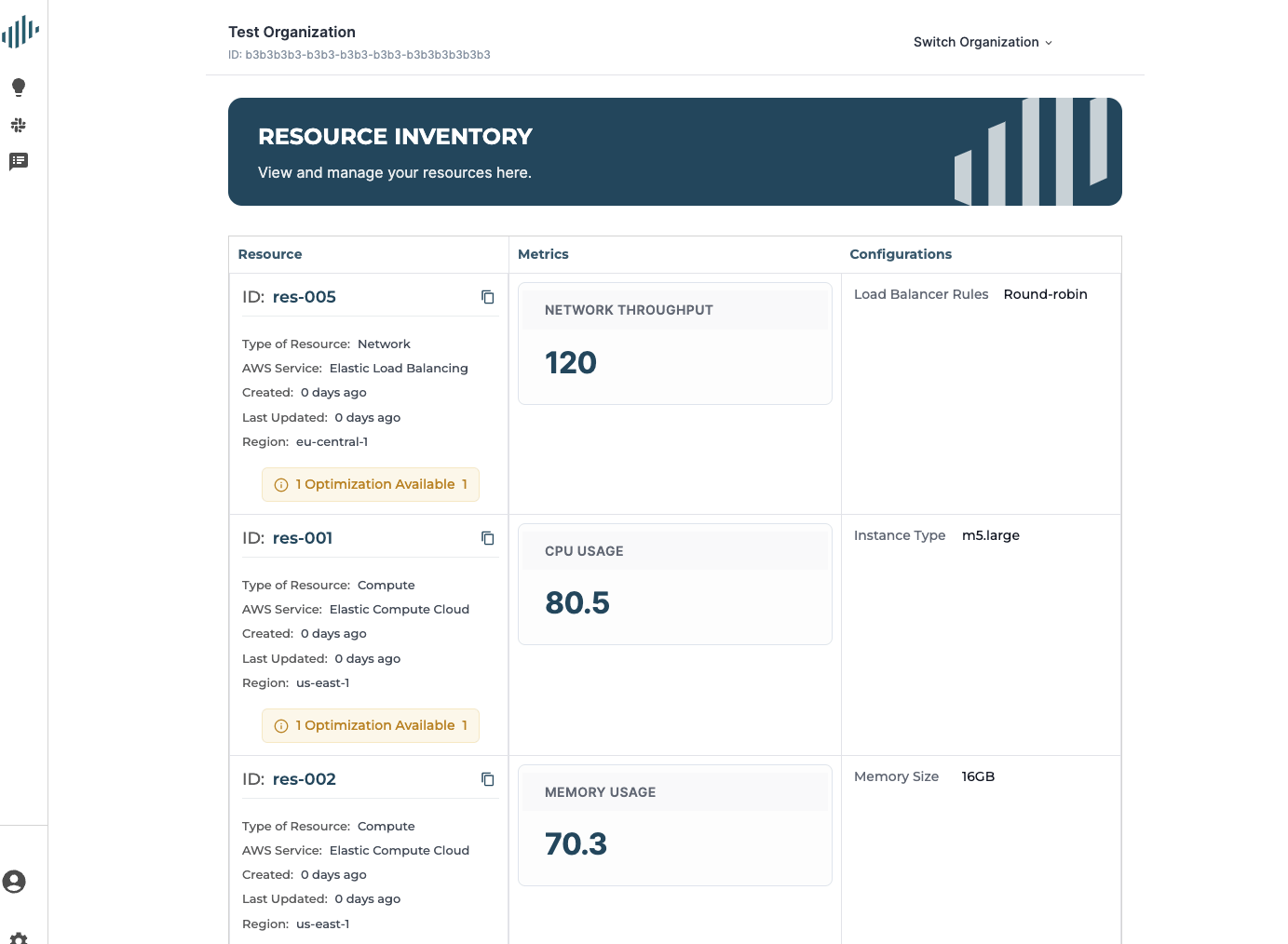Open the lightbulb insights icon

coord(19,88)
